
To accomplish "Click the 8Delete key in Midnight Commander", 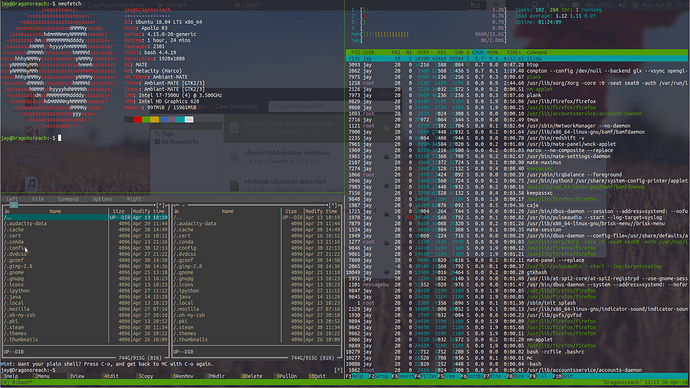I will pos(252,376).
